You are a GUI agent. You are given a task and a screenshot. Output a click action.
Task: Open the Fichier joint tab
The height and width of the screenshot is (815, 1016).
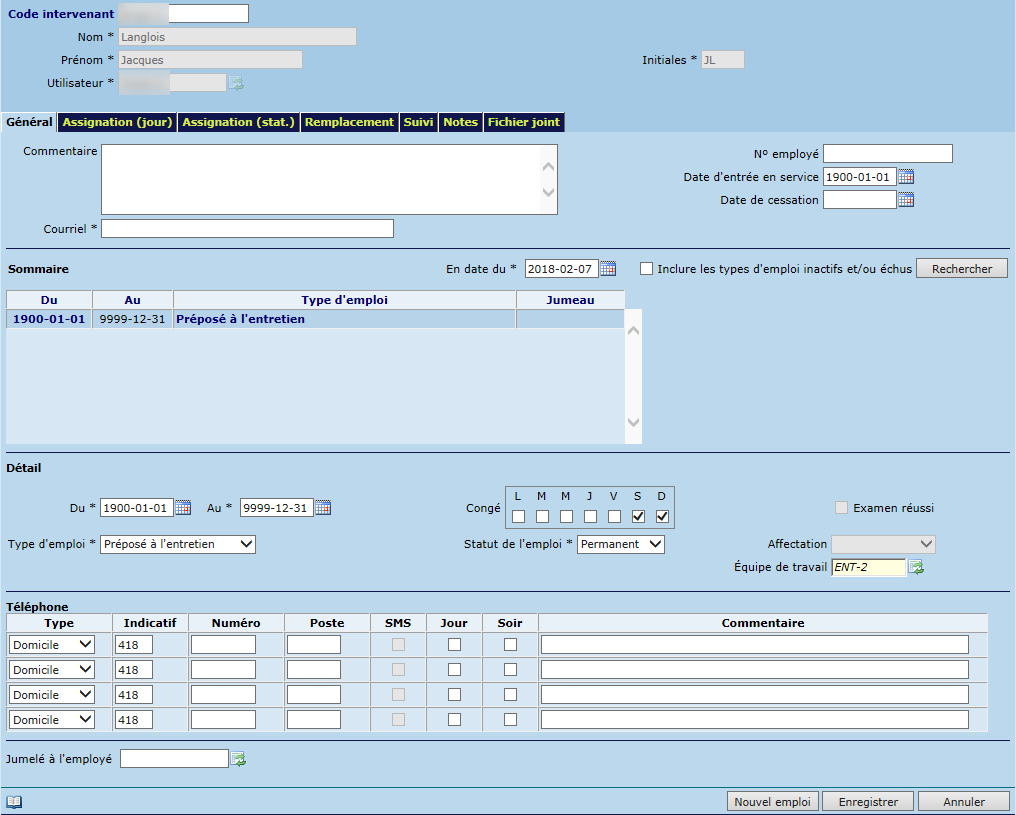pos(524,122)
